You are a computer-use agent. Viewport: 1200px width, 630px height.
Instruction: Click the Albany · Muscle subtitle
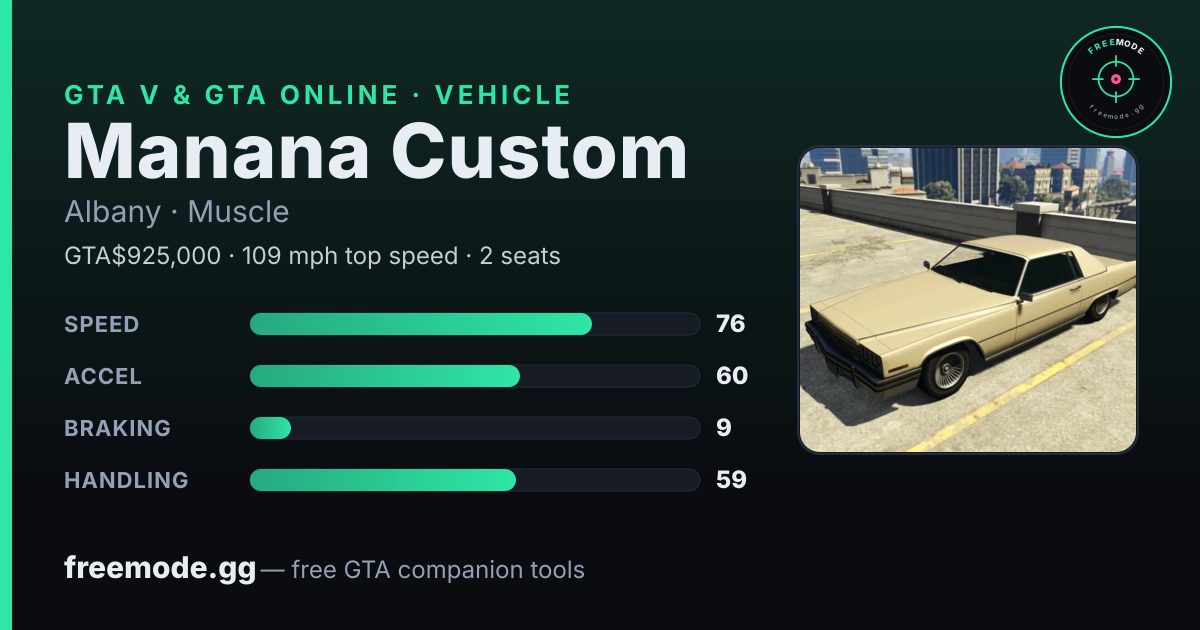tap(177, 212)
